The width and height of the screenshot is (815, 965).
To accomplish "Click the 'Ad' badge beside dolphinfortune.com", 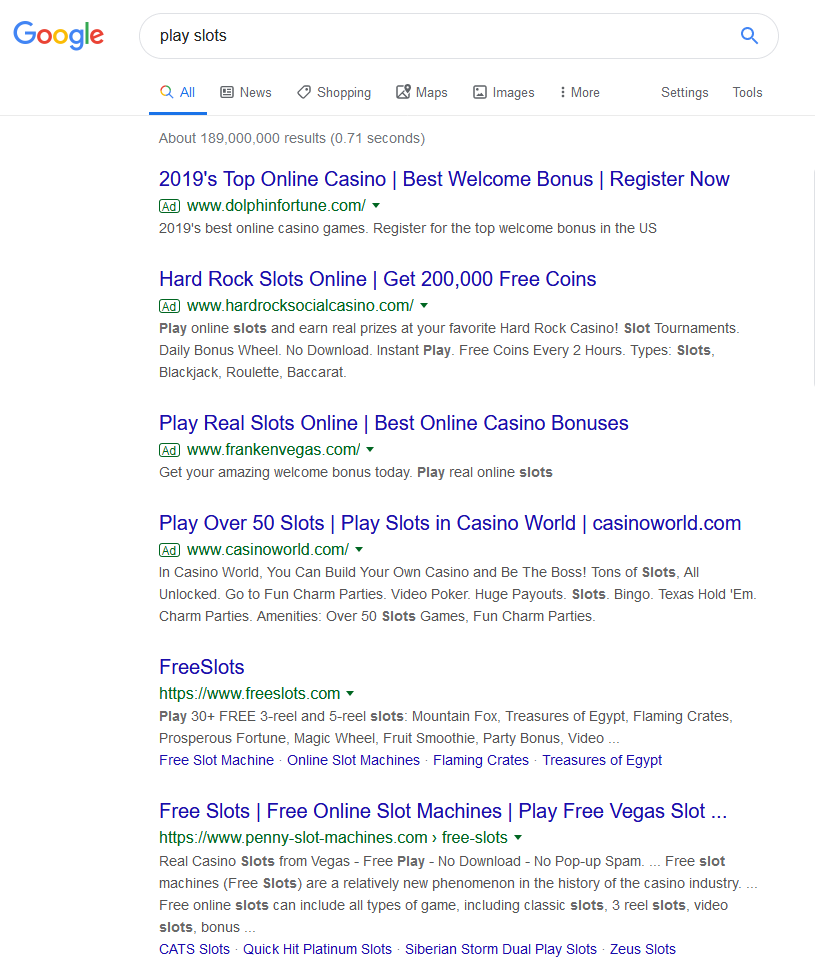I will point(169,206).
